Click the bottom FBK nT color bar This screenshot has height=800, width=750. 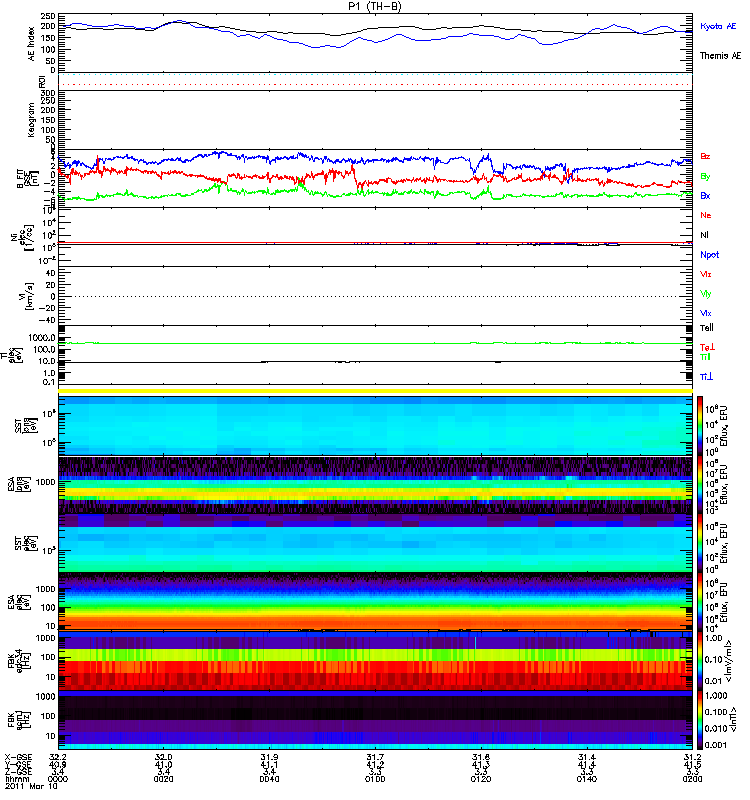click(x=701, y=720)
